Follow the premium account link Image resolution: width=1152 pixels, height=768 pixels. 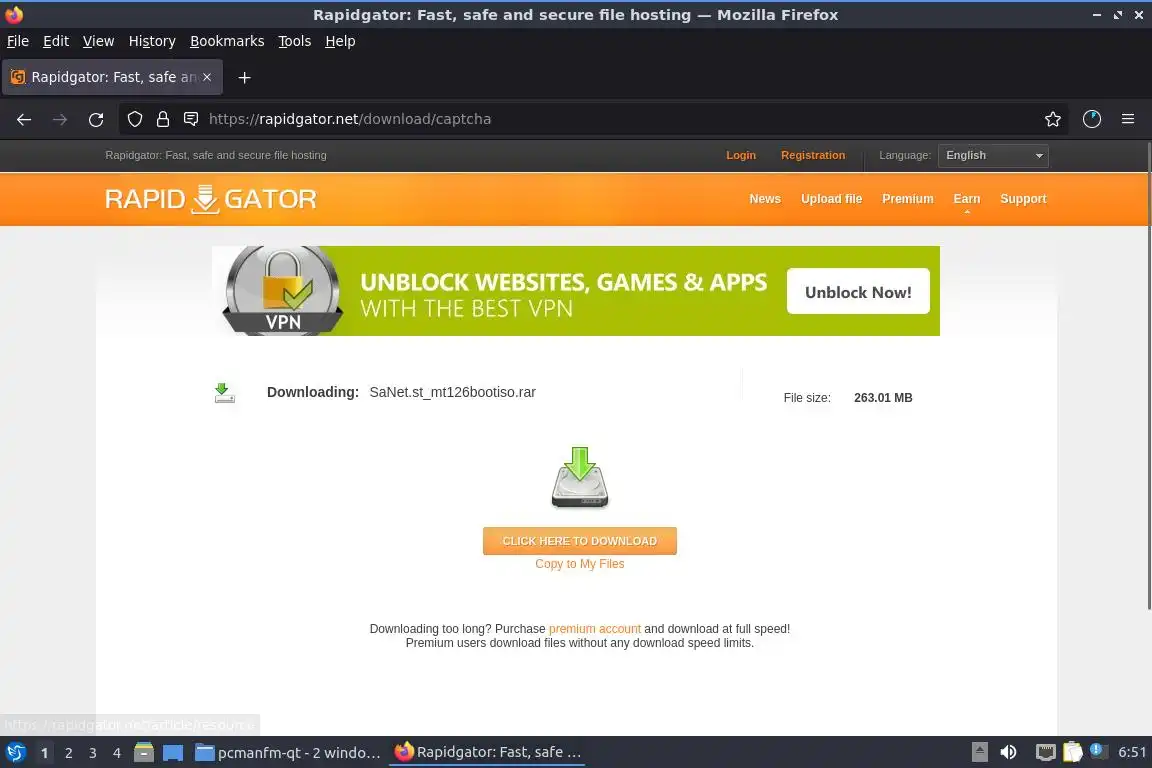(x=594, y=629)
